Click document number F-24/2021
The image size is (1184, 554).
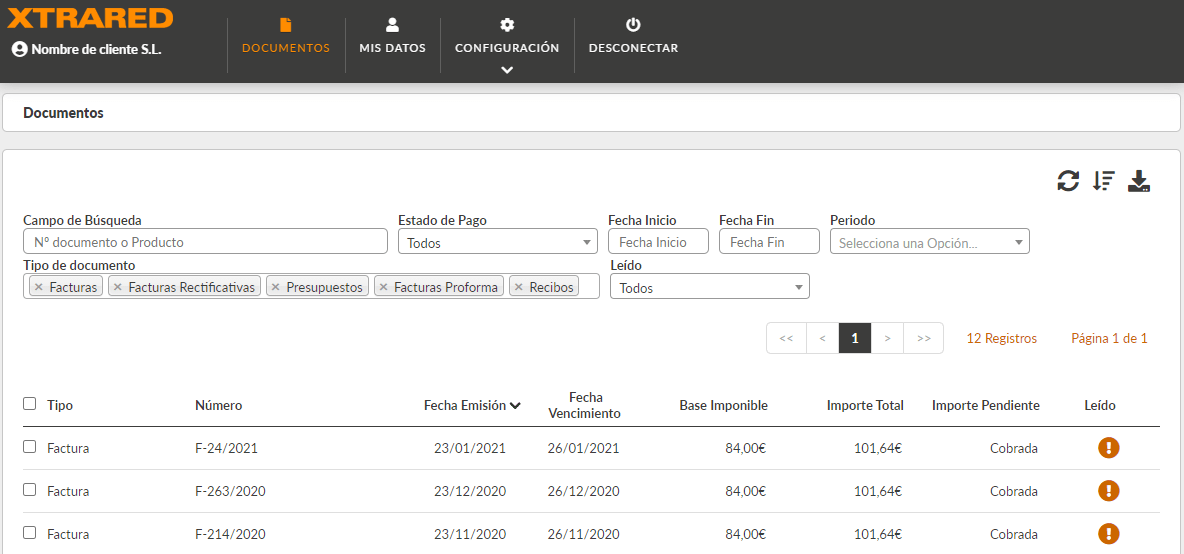point(227,448)
